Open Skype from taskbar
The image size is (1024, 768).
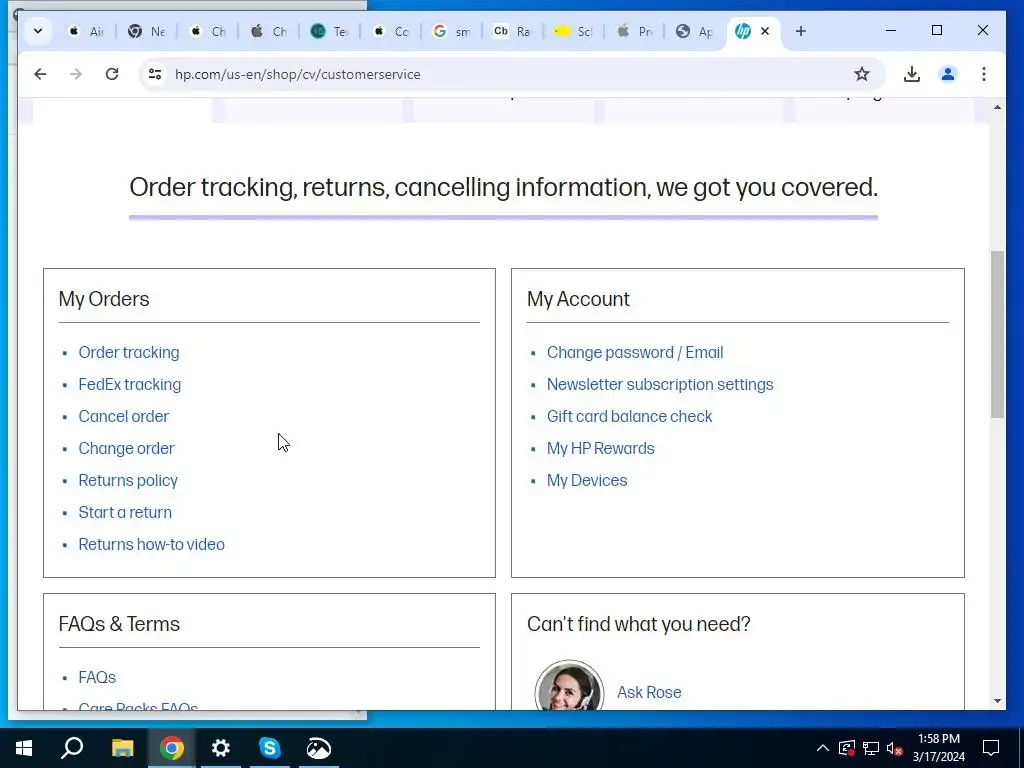(x=270, y=748)
